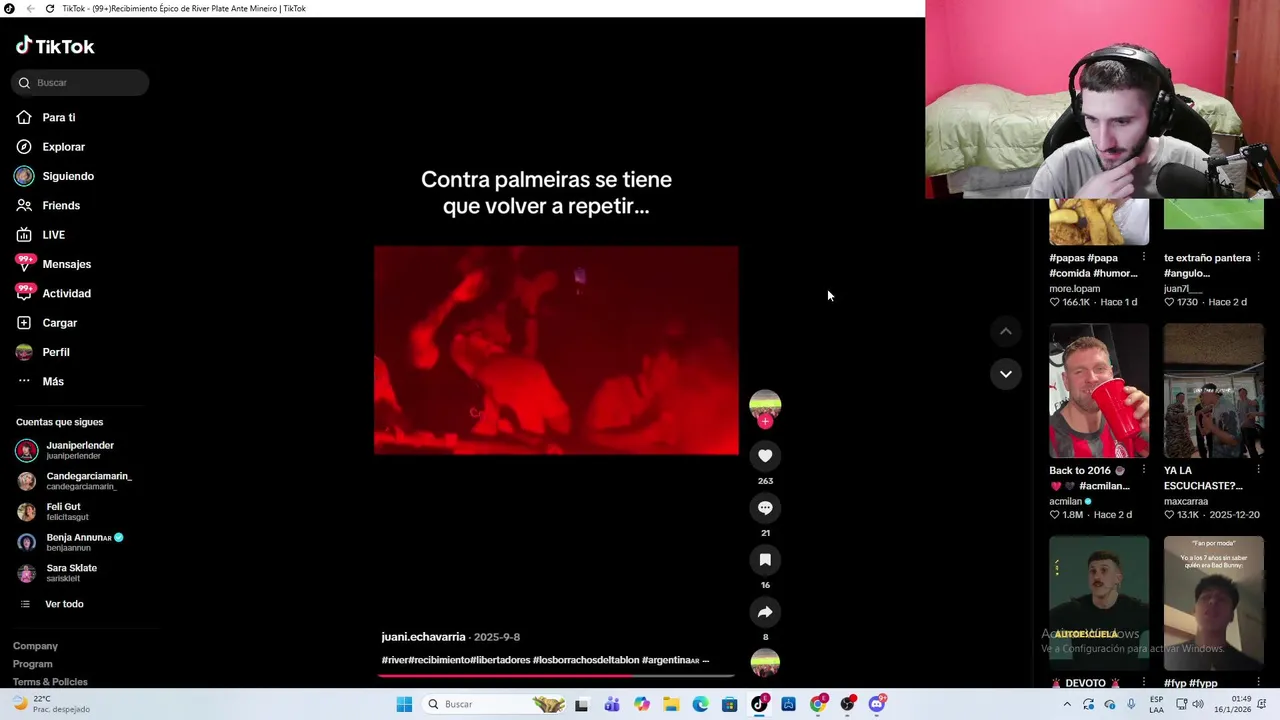The image size is (1280, 720).
Task: Go to the next video arrow
Action: coord(1006,374)
